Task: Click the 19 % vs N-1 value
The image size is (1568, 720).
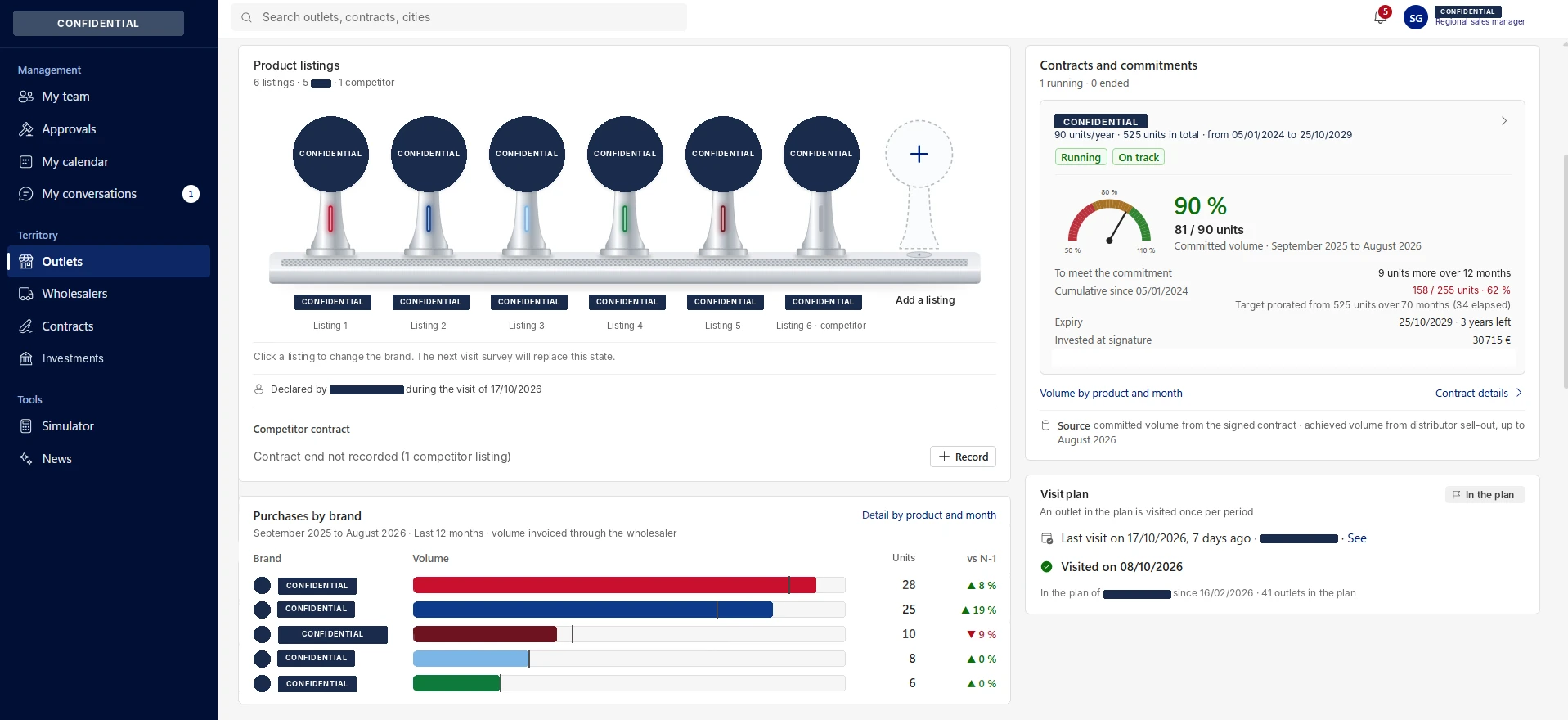Action: click(979, 610)
